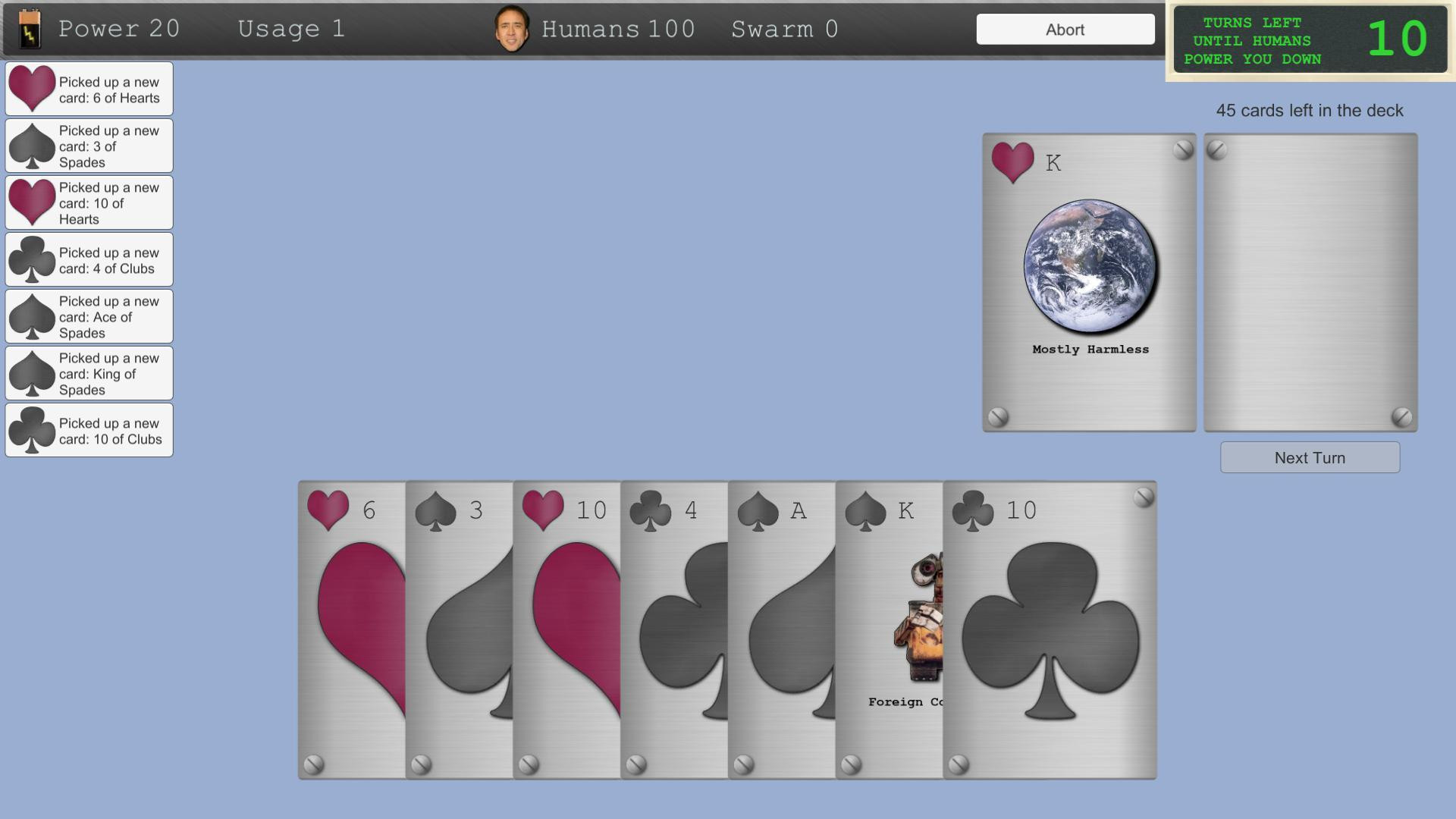
Task: Click log text 'Picked up a new card: 3 of Spades'
Action: click(109, 146)
